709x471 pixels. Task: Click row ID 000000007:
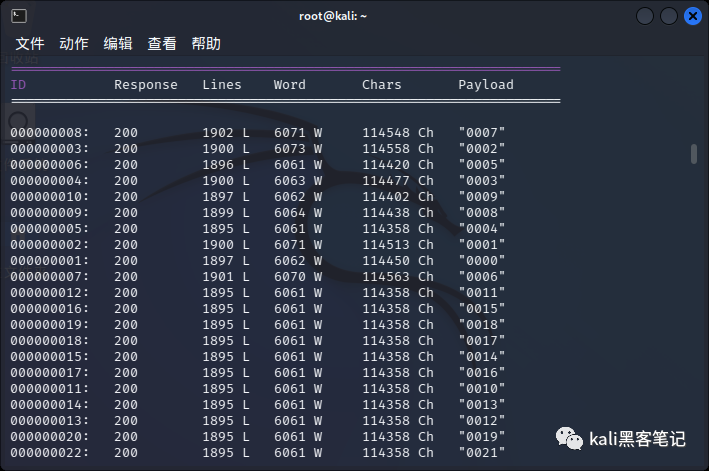(x=50, y=276)
